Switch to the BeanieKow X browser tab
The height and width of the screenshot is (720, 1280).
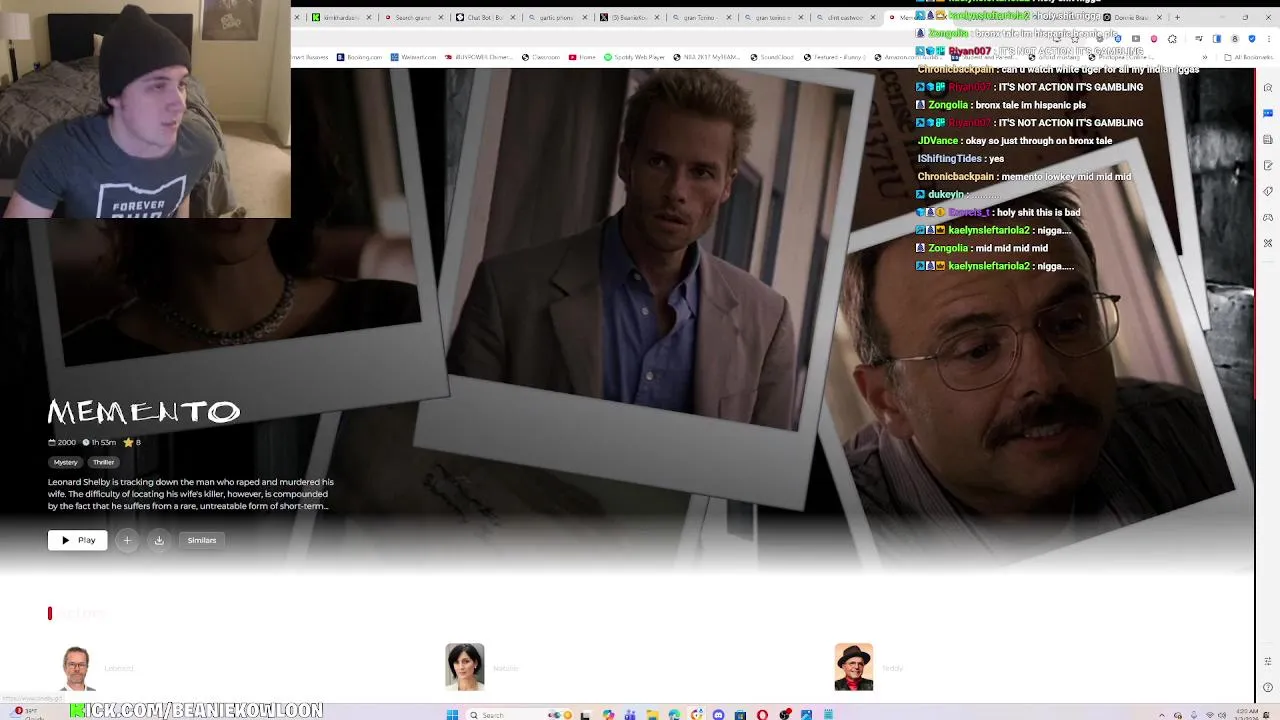[629, 17]
